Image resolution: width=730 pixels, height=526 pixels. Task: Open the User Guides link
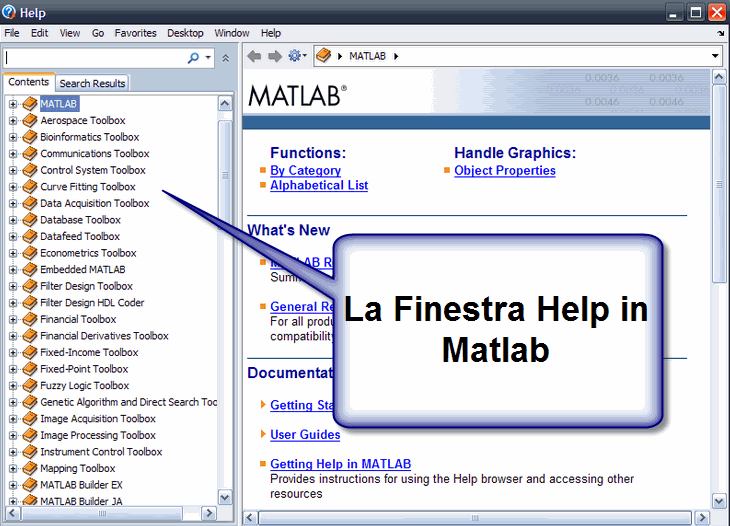pyautogui.click(x=305, y=434)
